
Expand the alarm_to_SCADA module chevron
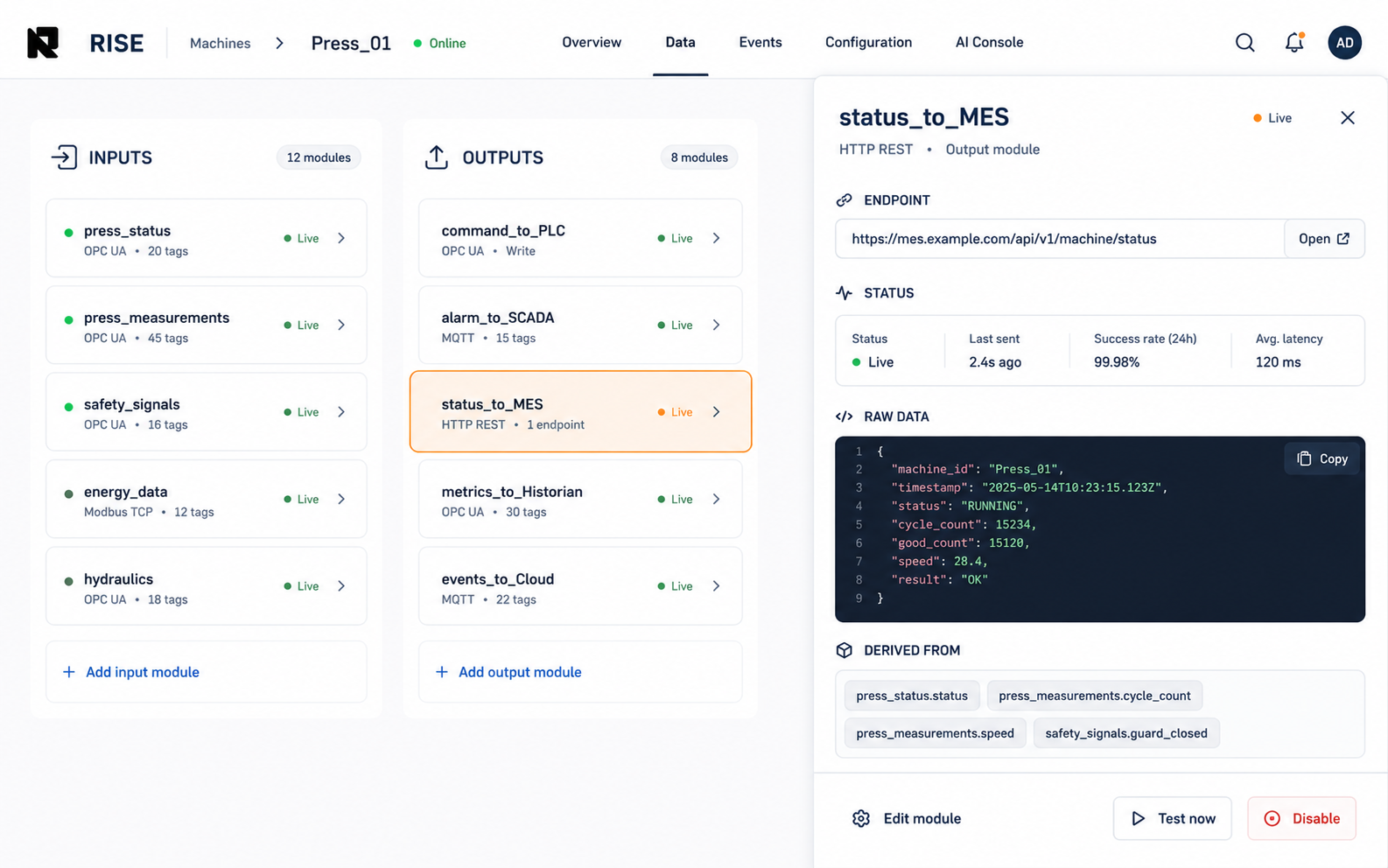click(717, 325)
